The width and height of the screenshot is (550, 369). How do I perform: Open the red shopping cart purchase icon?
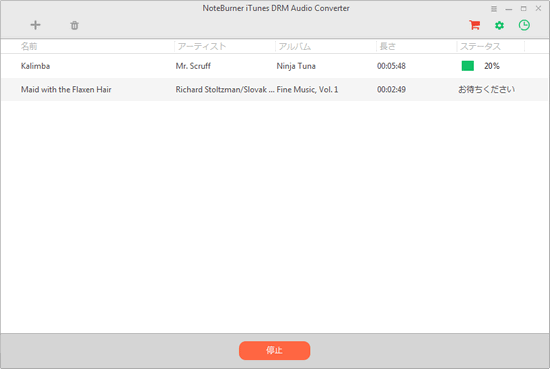(474, 25)
